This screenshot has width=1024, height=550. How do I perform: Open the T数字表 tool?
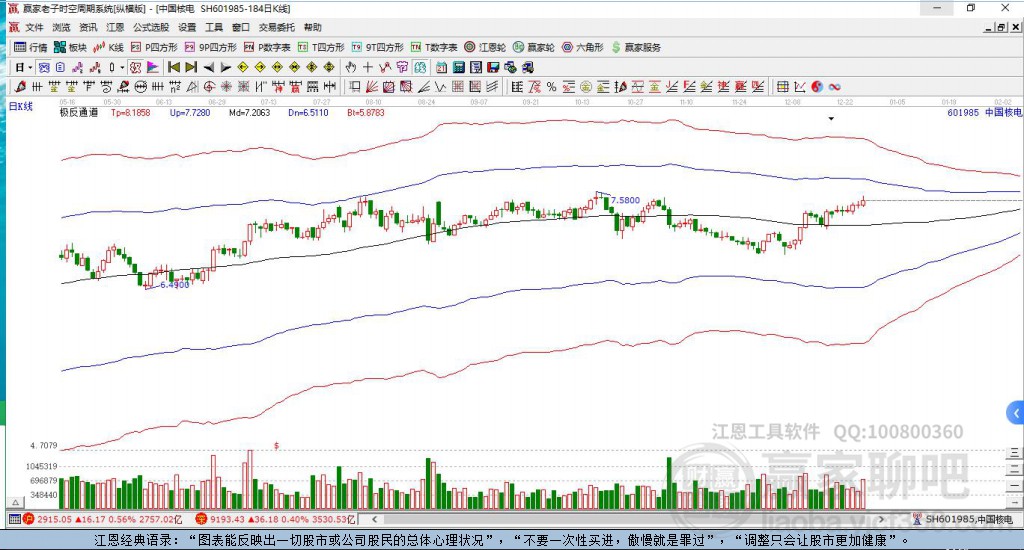pos(434,47)
